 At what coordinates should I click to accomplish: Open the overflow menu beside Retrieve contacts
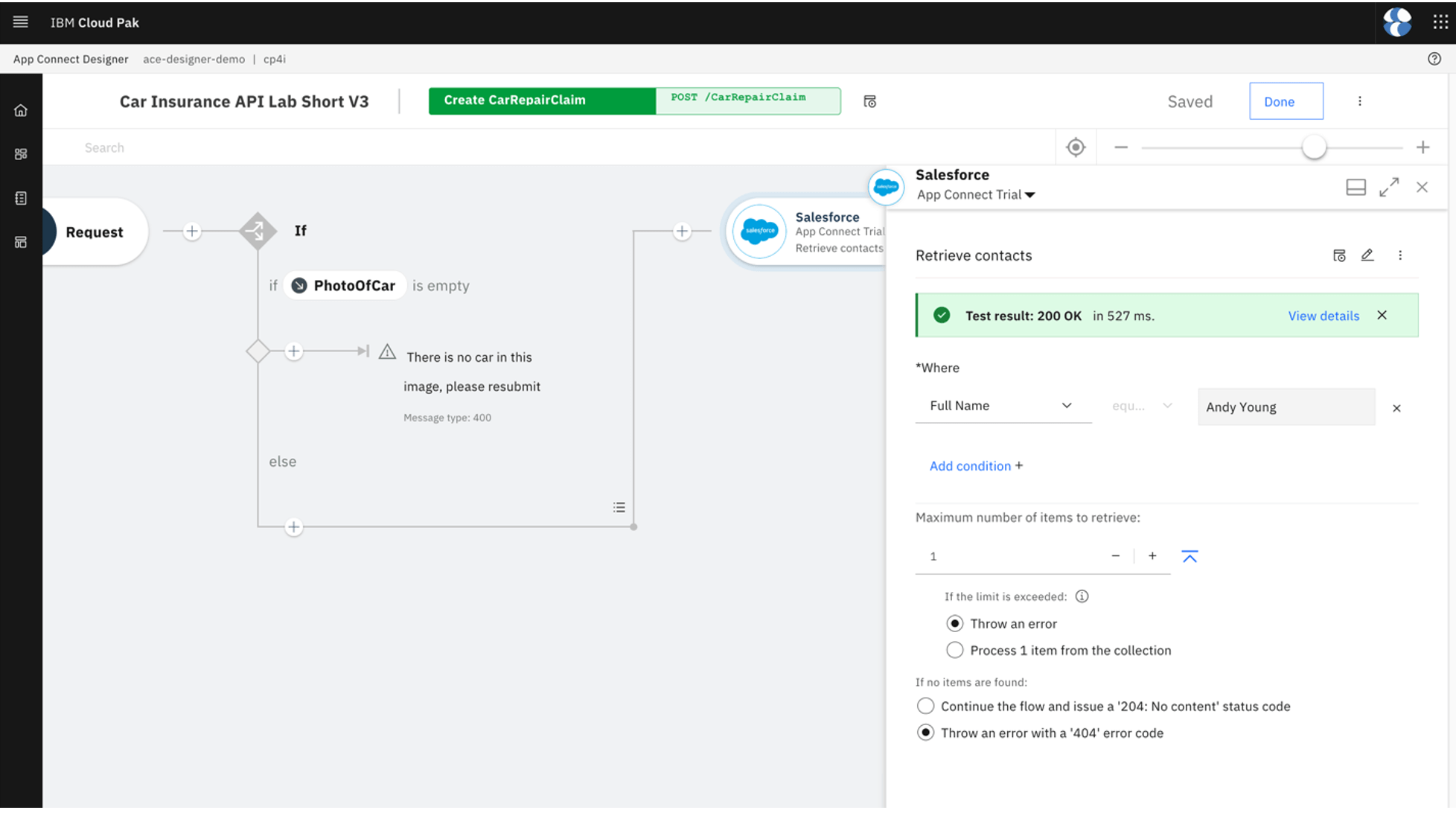tap(1401, 255)
